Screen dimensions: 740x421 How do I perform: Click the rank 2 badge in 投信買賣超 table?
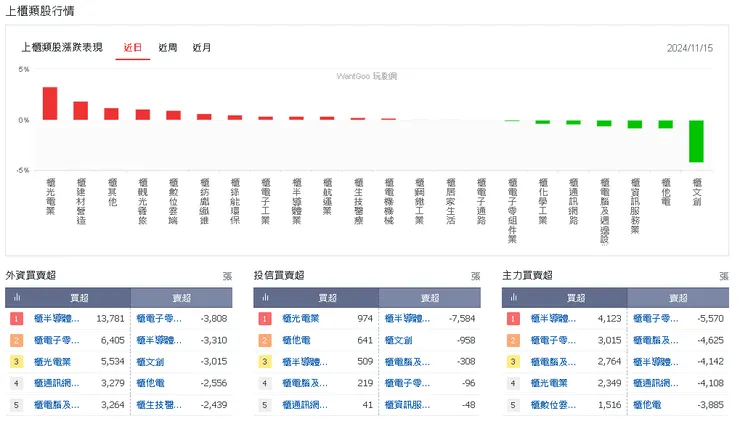(264, 340)
